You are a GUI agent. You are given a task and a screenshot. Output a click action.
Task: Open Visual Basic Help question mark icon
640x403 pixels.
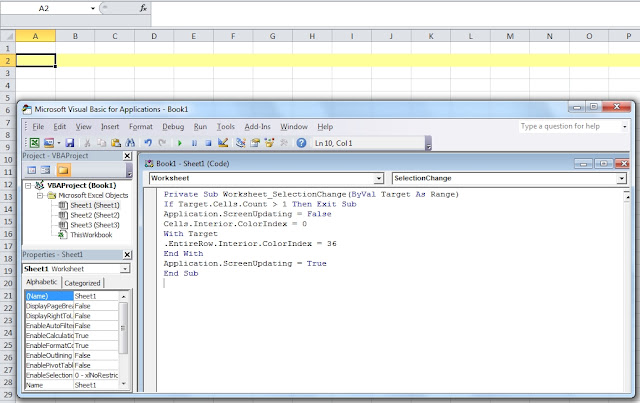coord(301,143)
